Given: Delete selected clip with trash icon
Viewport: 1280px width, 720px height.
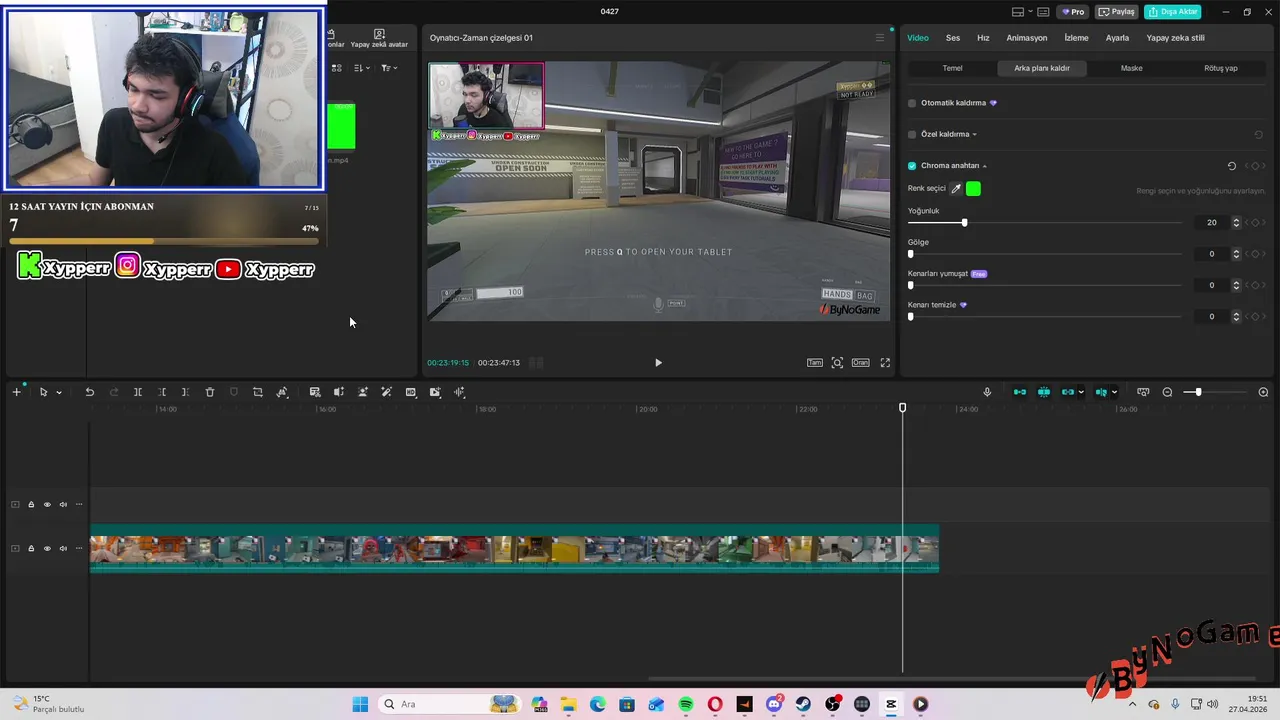Looking at the screenshot, I should click(210, 392).
